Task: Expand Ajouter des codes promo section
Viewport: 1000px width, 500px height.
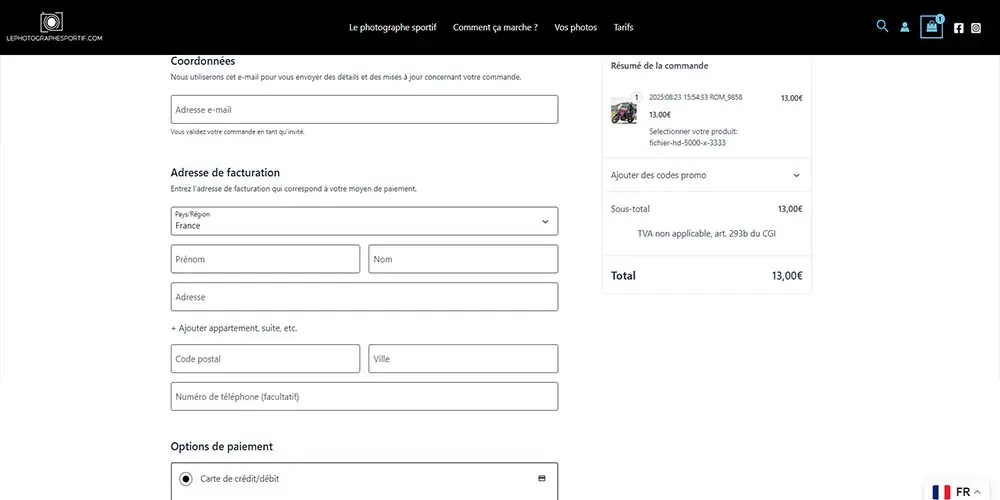Action: (x=706, y=175)
